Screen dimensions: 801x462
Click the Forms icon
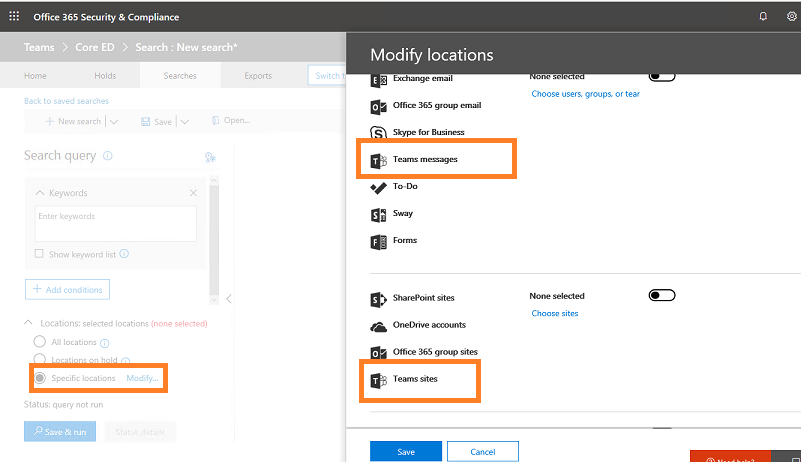pyautogui.click(x=379, y=242)
